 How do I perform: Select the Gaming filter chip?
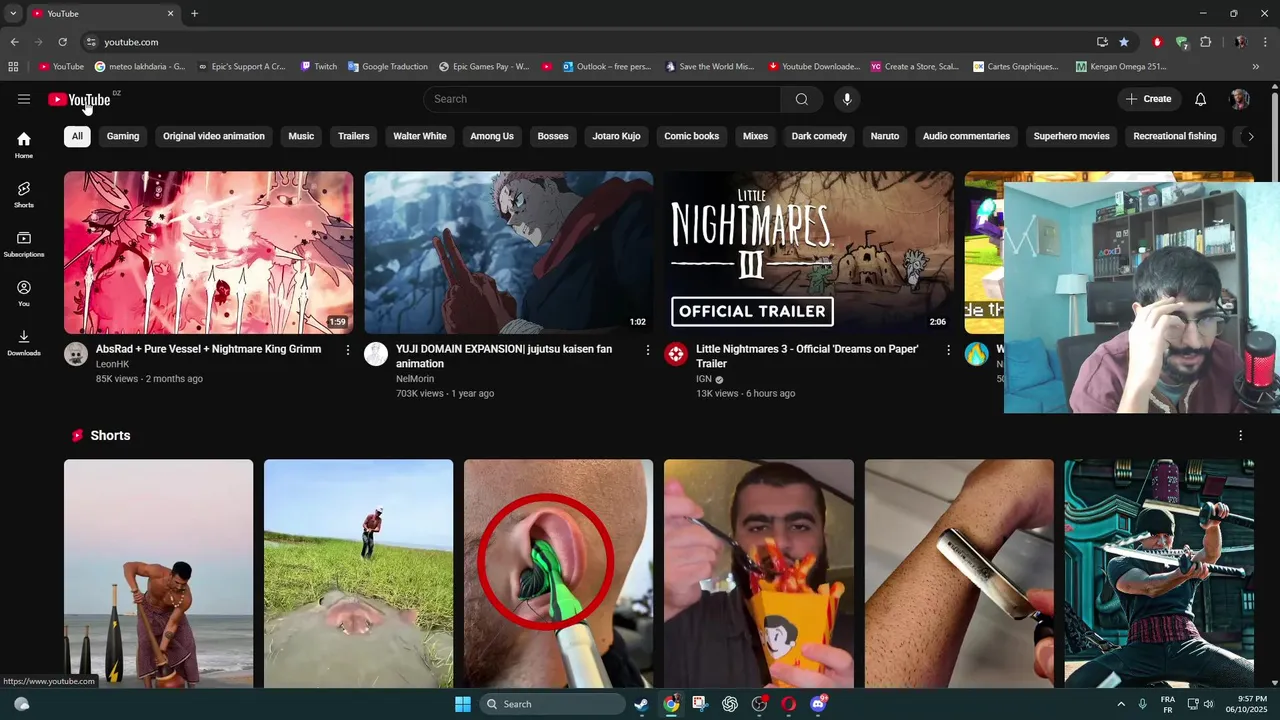(123, 136)
